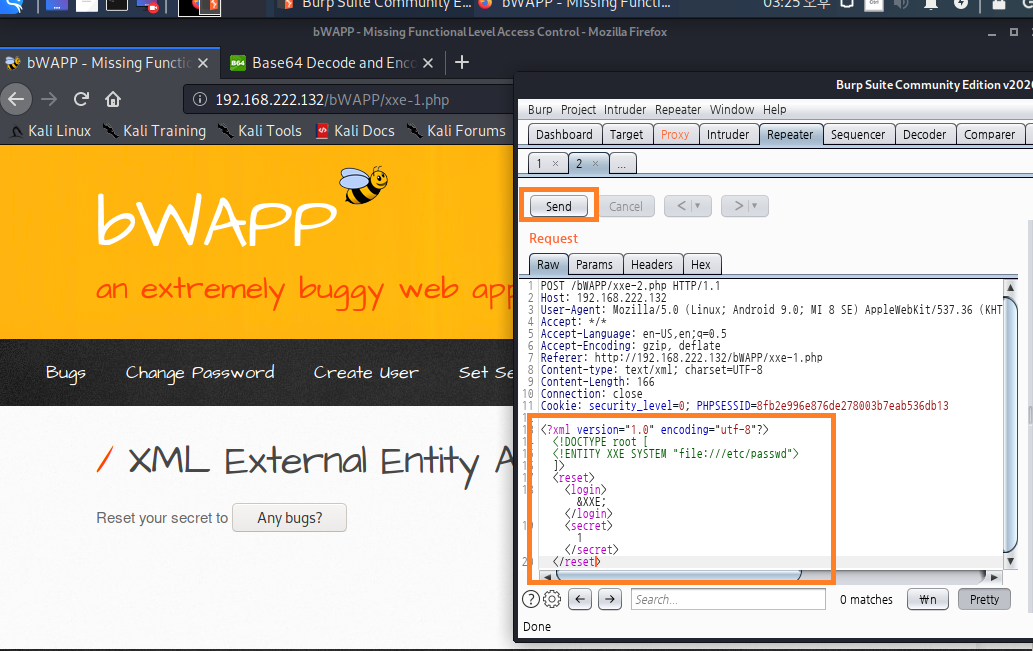Screen dimensions: 1033x651
Task: Switch to the Sequencer tab
Action: [857, 134]
